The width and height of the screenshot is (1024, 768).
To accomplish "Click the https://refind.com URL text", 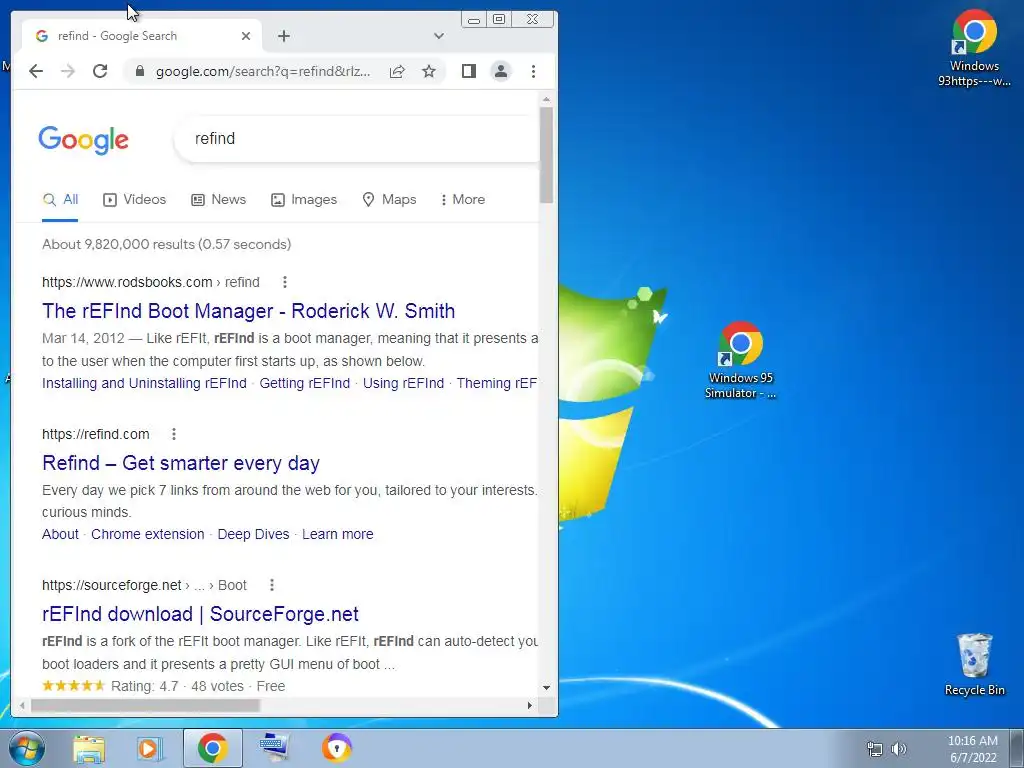I will (x=95, y=434).
